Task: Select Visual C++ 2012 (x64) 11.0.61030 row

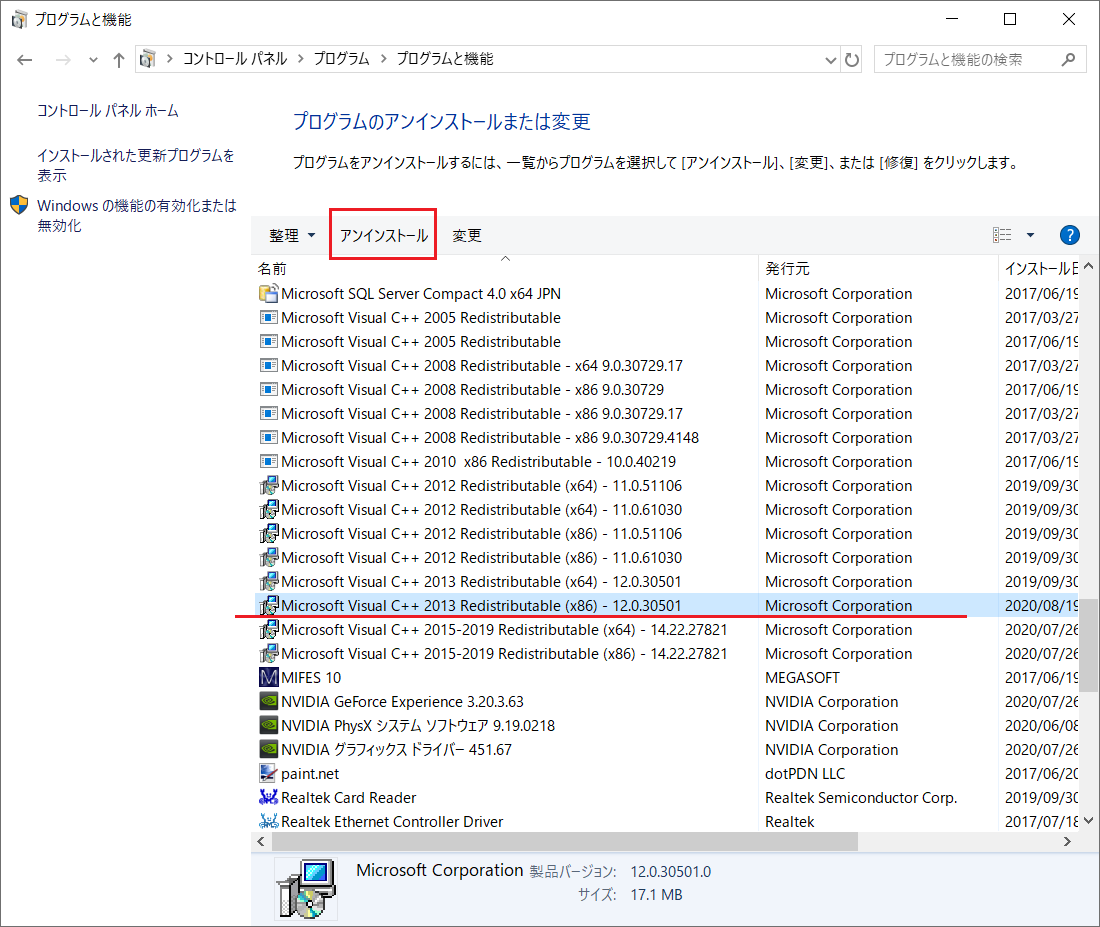Action: click(666, 509)
